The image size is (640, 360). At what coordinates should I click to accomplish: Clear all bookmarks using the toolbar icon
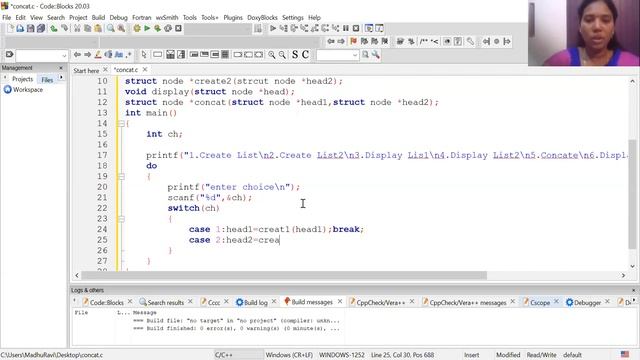click(384, 41)
